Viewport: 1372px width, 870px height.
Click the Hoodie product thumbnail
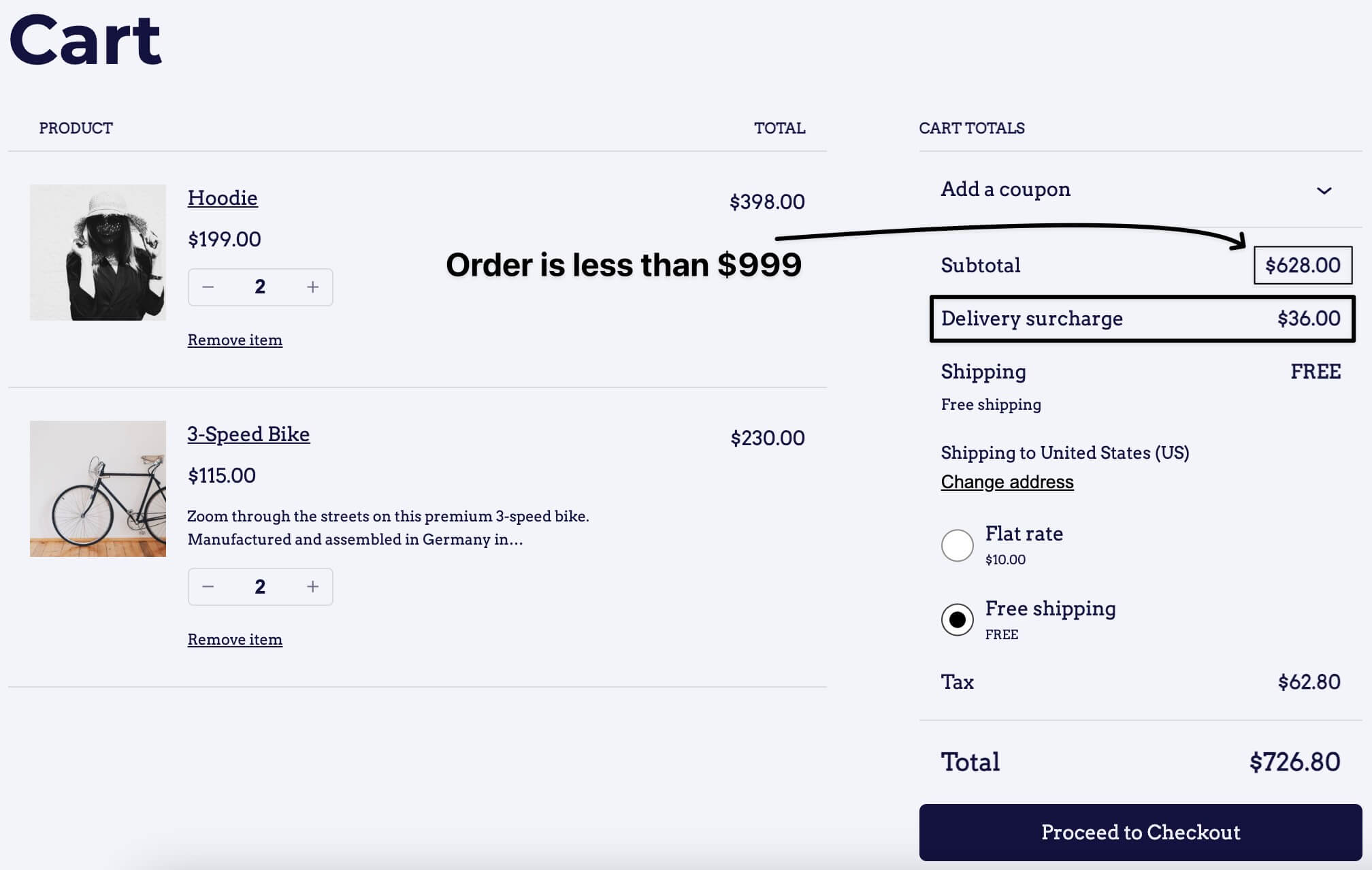97,253
